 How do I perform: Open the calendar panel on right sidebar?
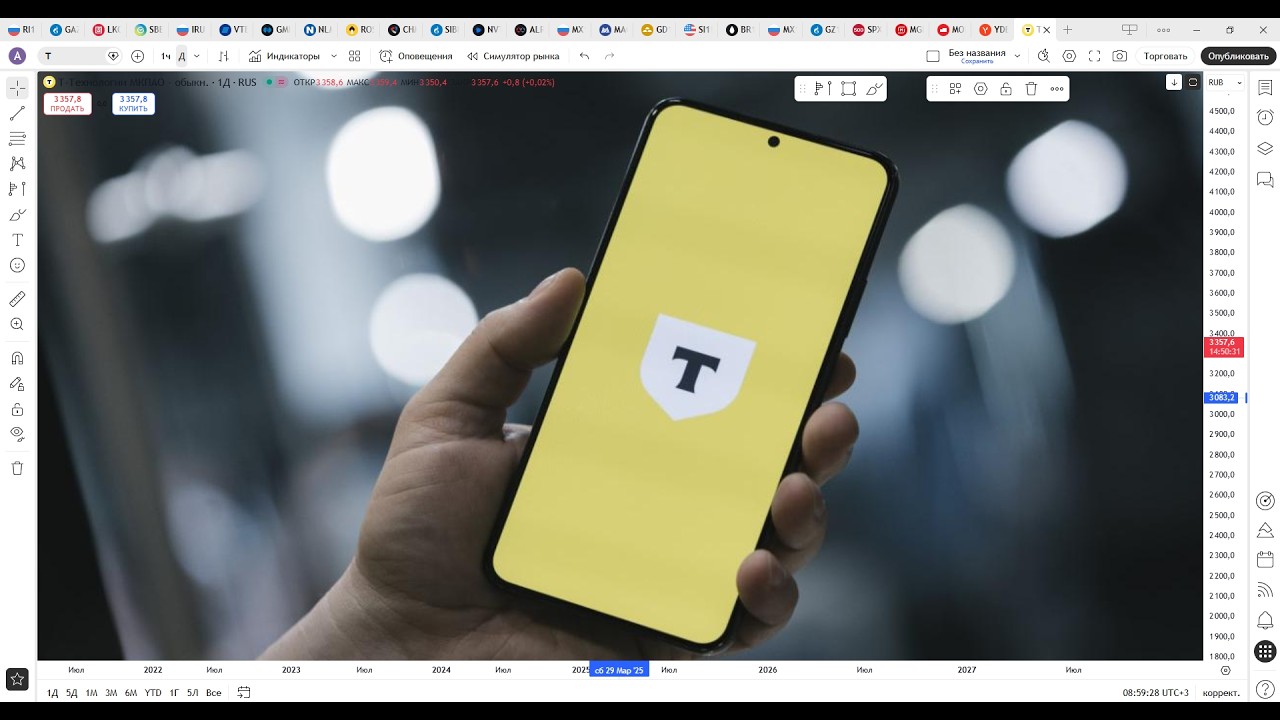click(1265, 560)
